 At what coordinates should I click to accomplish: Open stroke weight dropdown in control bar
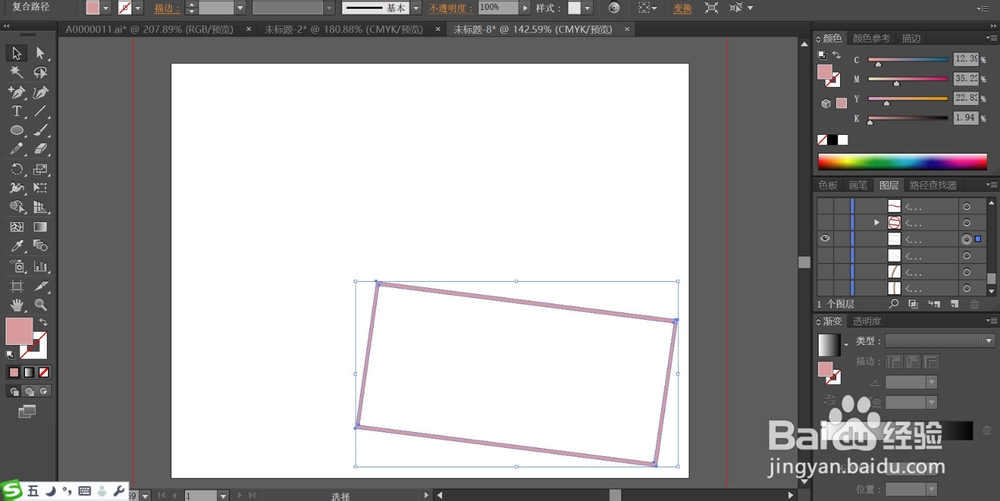coord(240,8)
